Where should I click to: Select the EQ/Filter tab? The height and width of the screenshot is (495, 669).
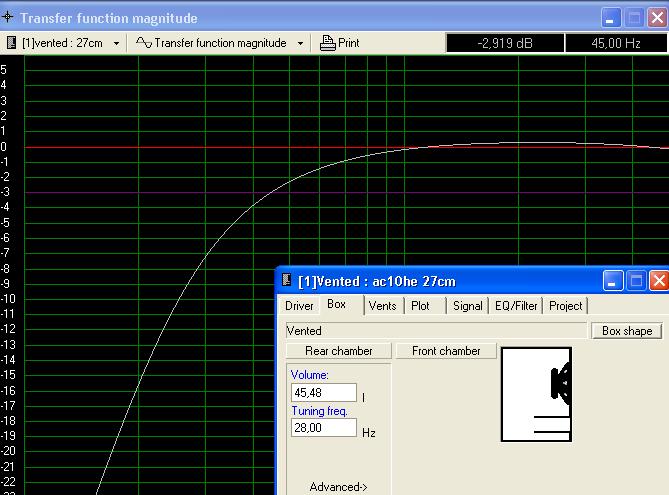pyautogui.click(x=516, y=306)
